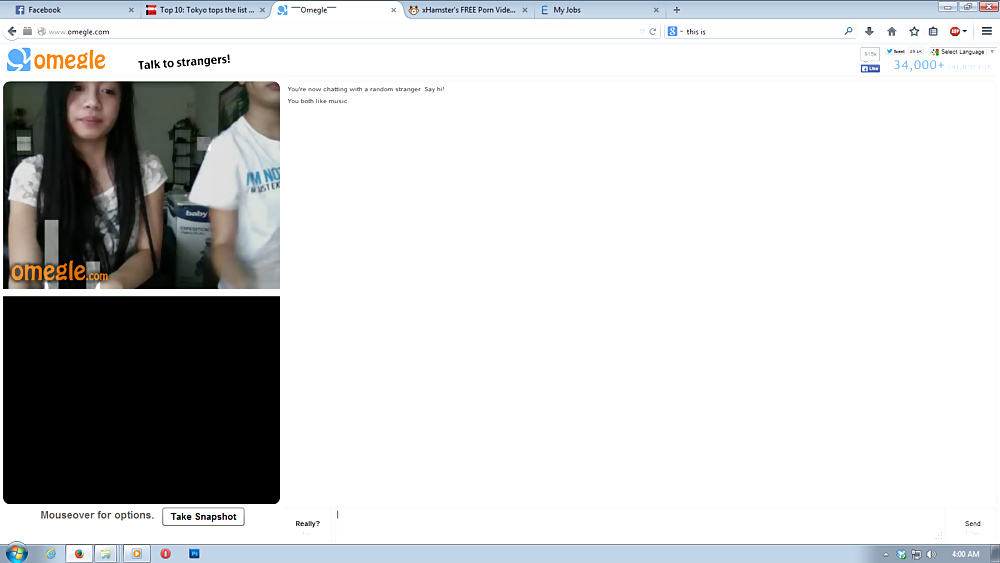Switch to Firefox in the taskbar
Image resolution: width=1000 pixels, height=563 pixels.
pos(79,553)
